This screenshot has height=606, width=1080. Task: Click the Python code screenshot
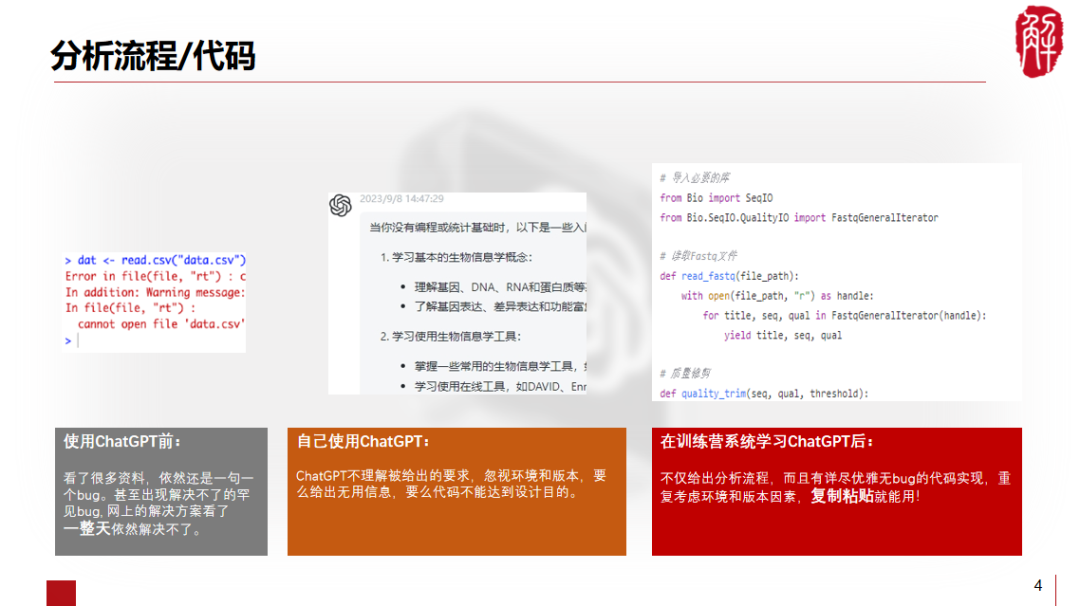[836, 282]
